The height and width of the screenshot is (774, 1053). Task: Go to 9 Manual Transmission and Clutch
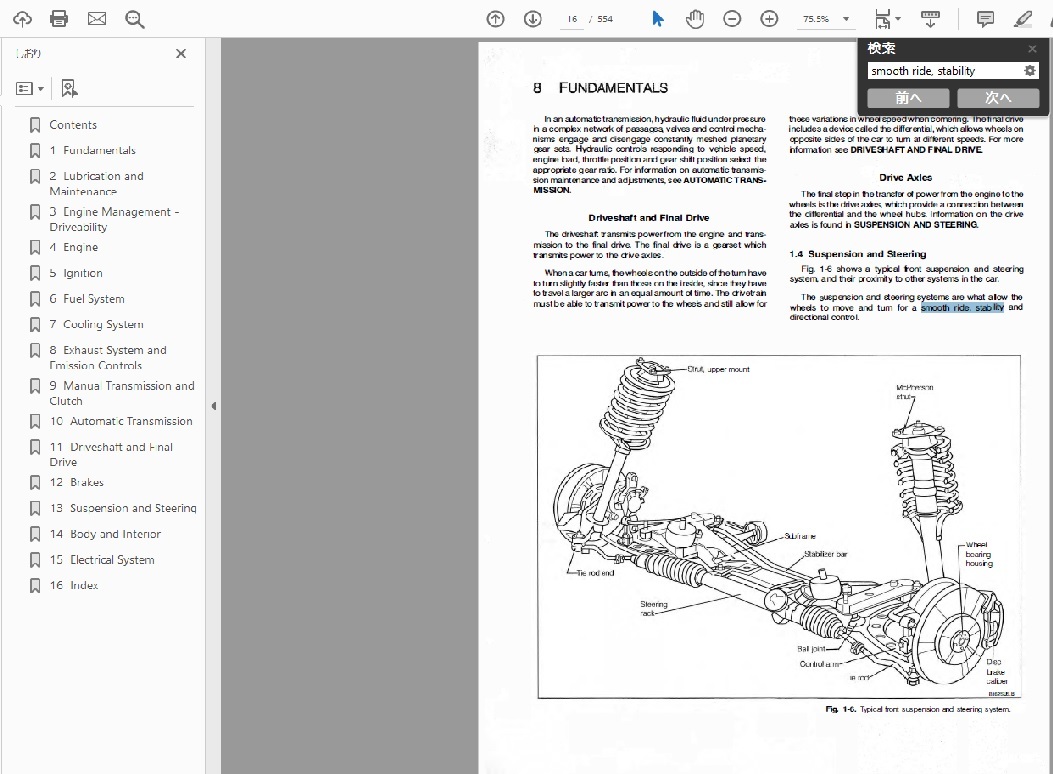[x=122, y=393]
